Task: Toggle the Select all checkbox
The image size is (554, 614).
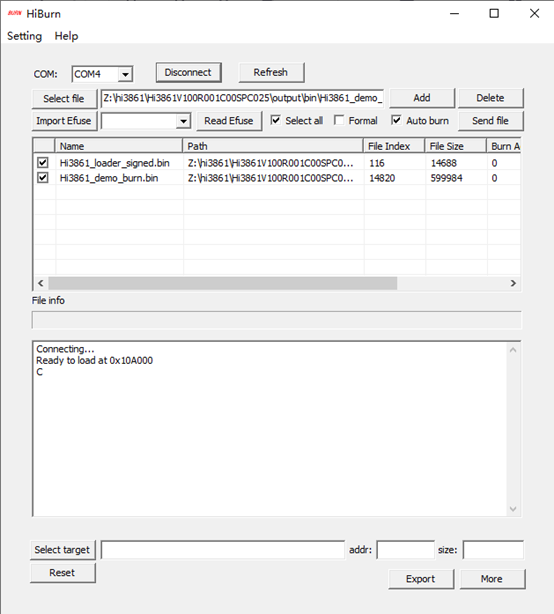Action: coord(276,120)
